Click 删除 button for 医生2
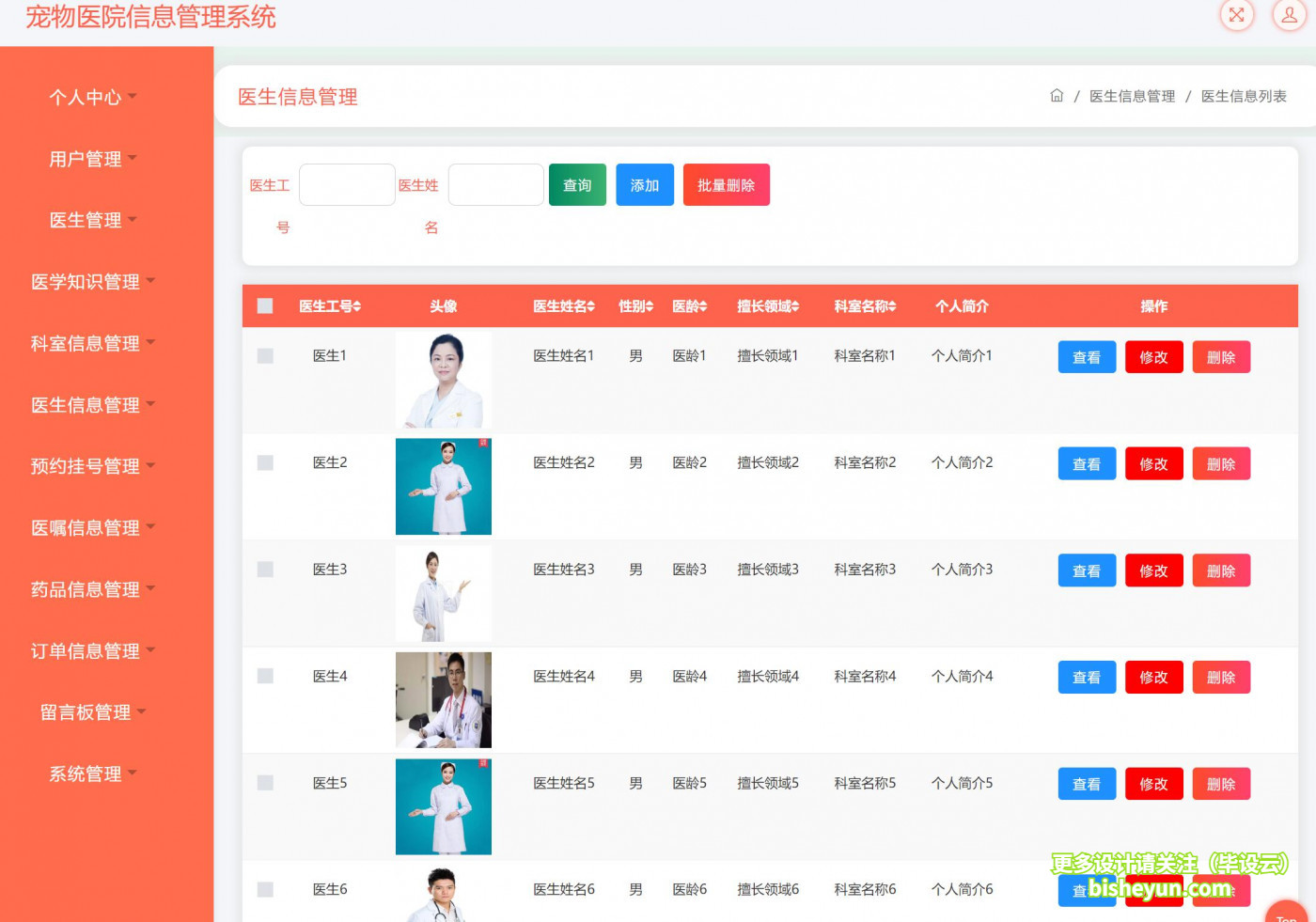 (1221, 463)
